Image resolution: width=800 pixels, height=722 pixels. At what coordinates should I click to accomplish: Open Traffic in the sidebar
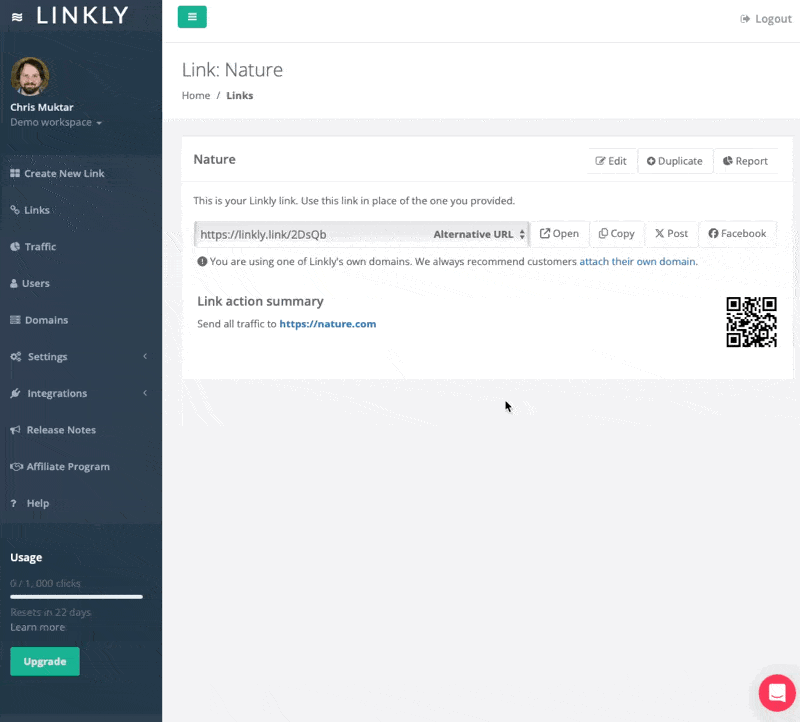point(40,247)
